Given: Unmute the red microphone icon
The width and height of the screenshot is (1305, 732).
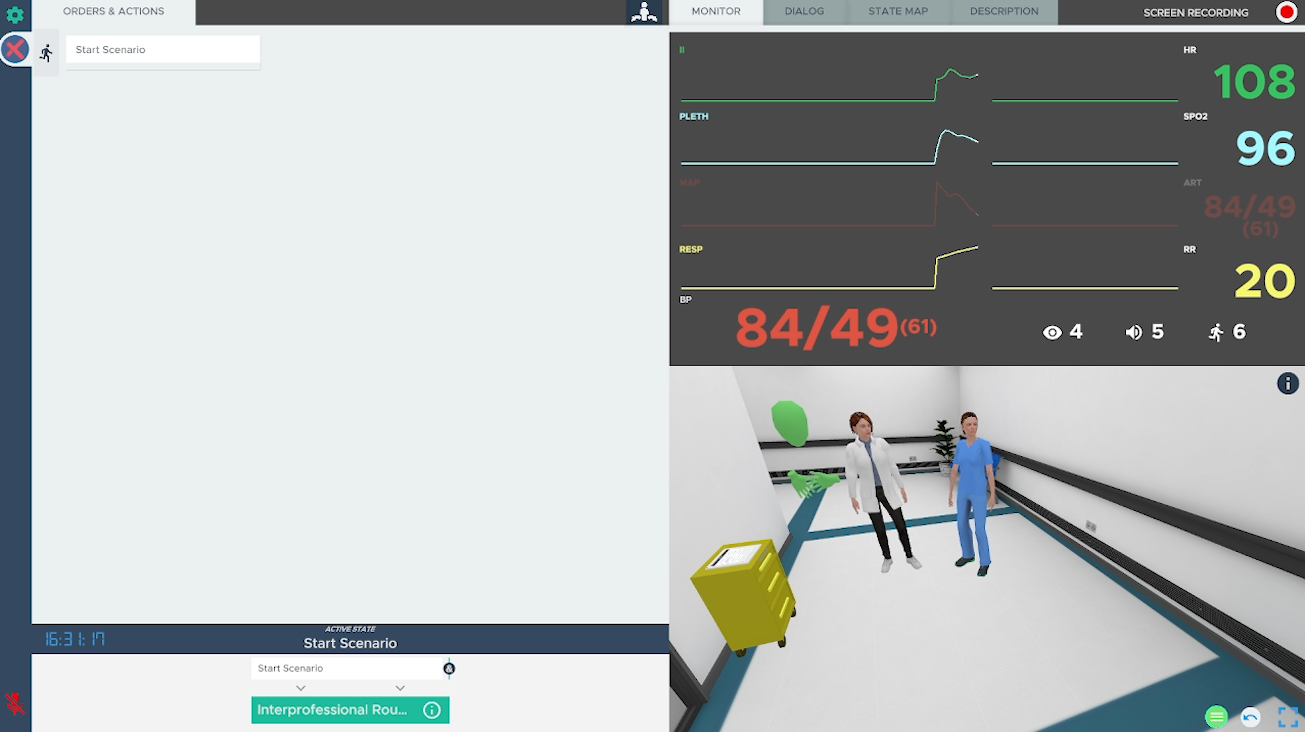Looking at the screenshot, I should (15, 704).
